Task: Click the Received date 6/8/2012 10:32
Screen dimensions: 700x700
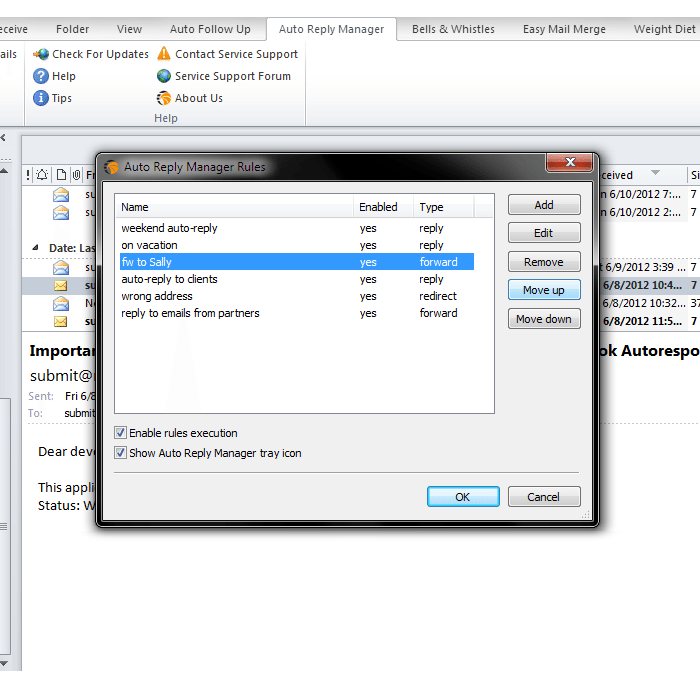Action: click(x=643, y=303)
